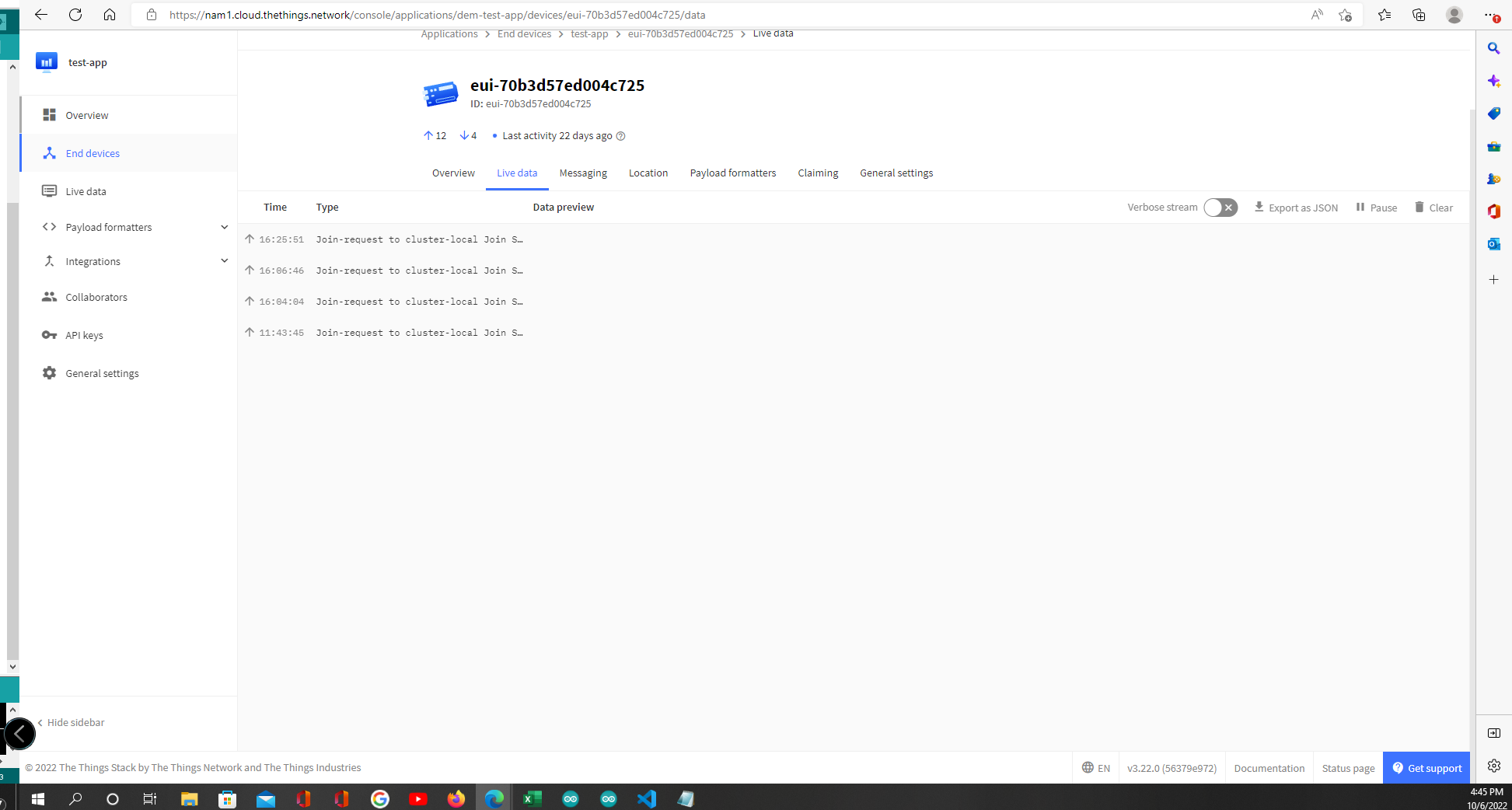Click the General settings gear icon in sidebar
Image resolution: width=1512 pixels, height=810 pixels.
pyautogui.click(x=49, y=373)
